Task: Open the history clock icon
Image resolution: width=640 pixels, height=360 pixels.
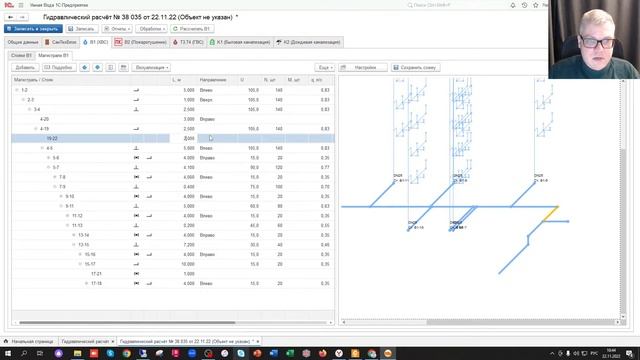Action: [x=524, y=5]
